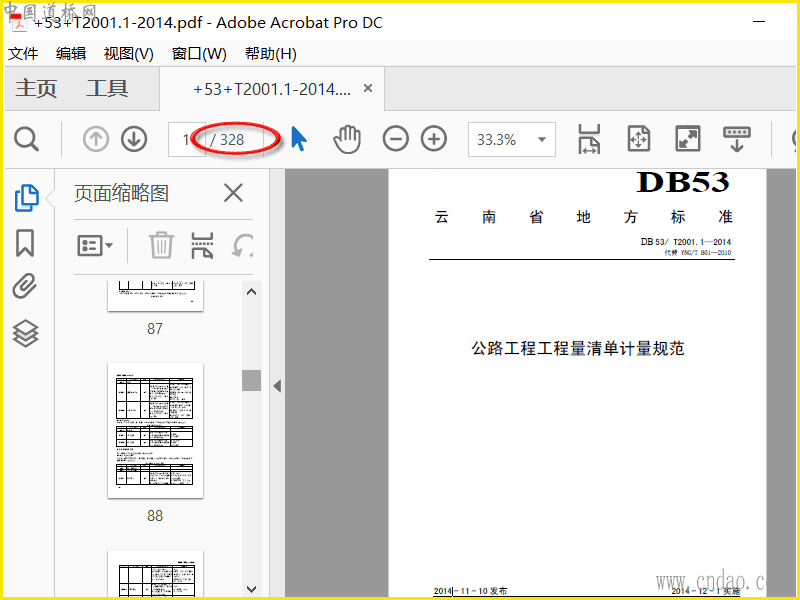The image size is (800, 600).
Task: Open the Layers panel icon
Action: [25, 333]
